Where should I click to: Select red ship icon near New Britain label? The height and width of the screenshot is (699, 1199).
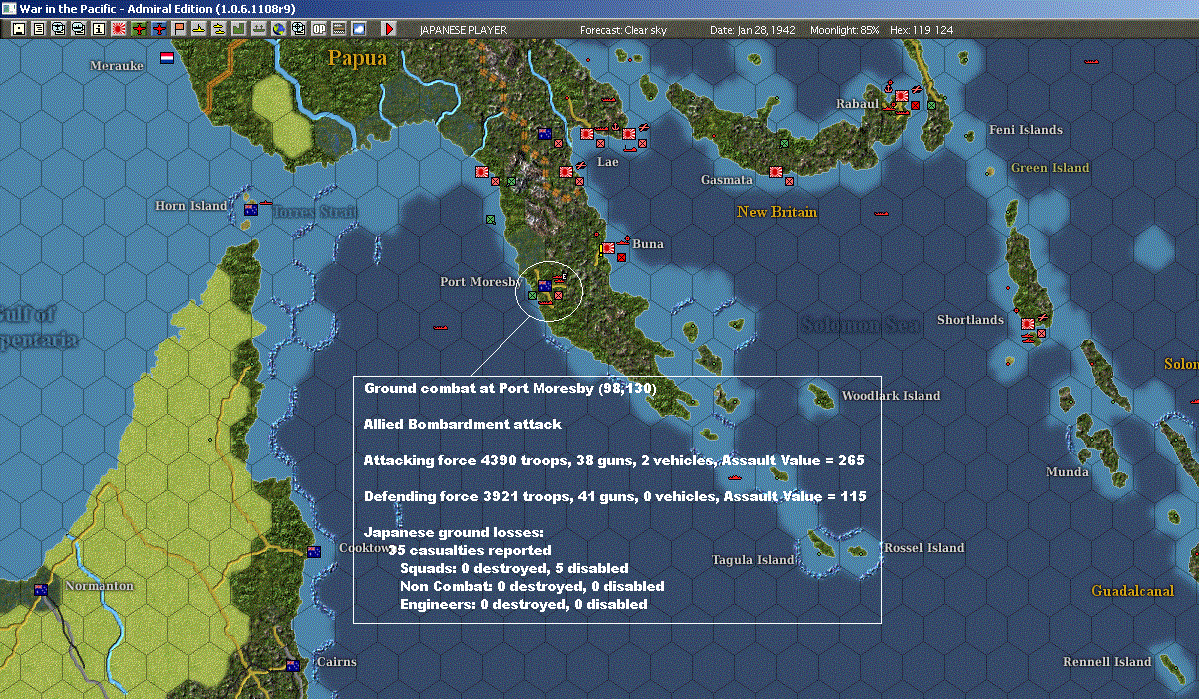coord(881,213)
